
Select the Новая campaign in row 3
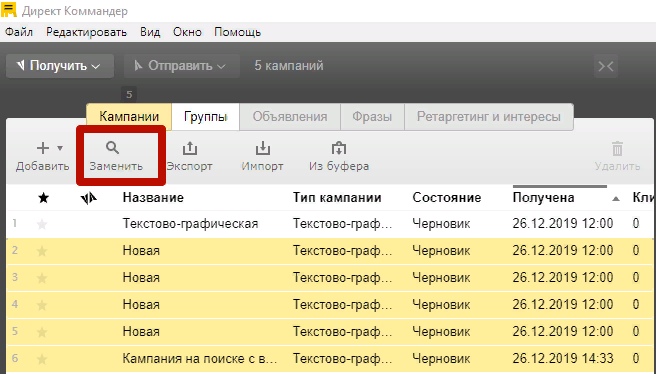pyautogui.click(x=141, y=277)
